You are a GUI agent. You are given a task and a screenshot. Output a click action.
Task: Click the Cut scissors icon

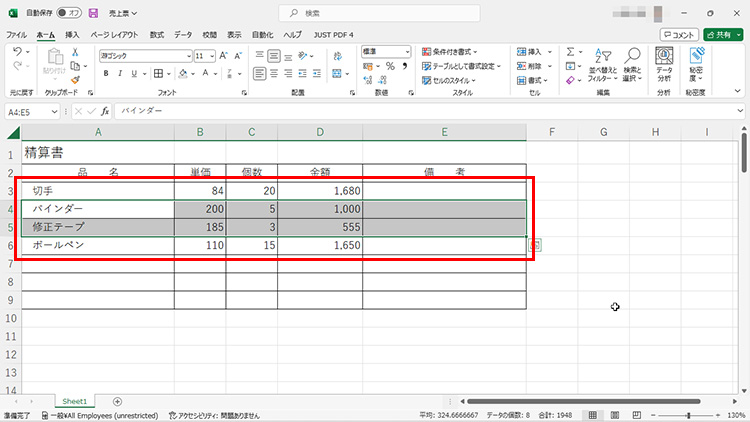76,52
